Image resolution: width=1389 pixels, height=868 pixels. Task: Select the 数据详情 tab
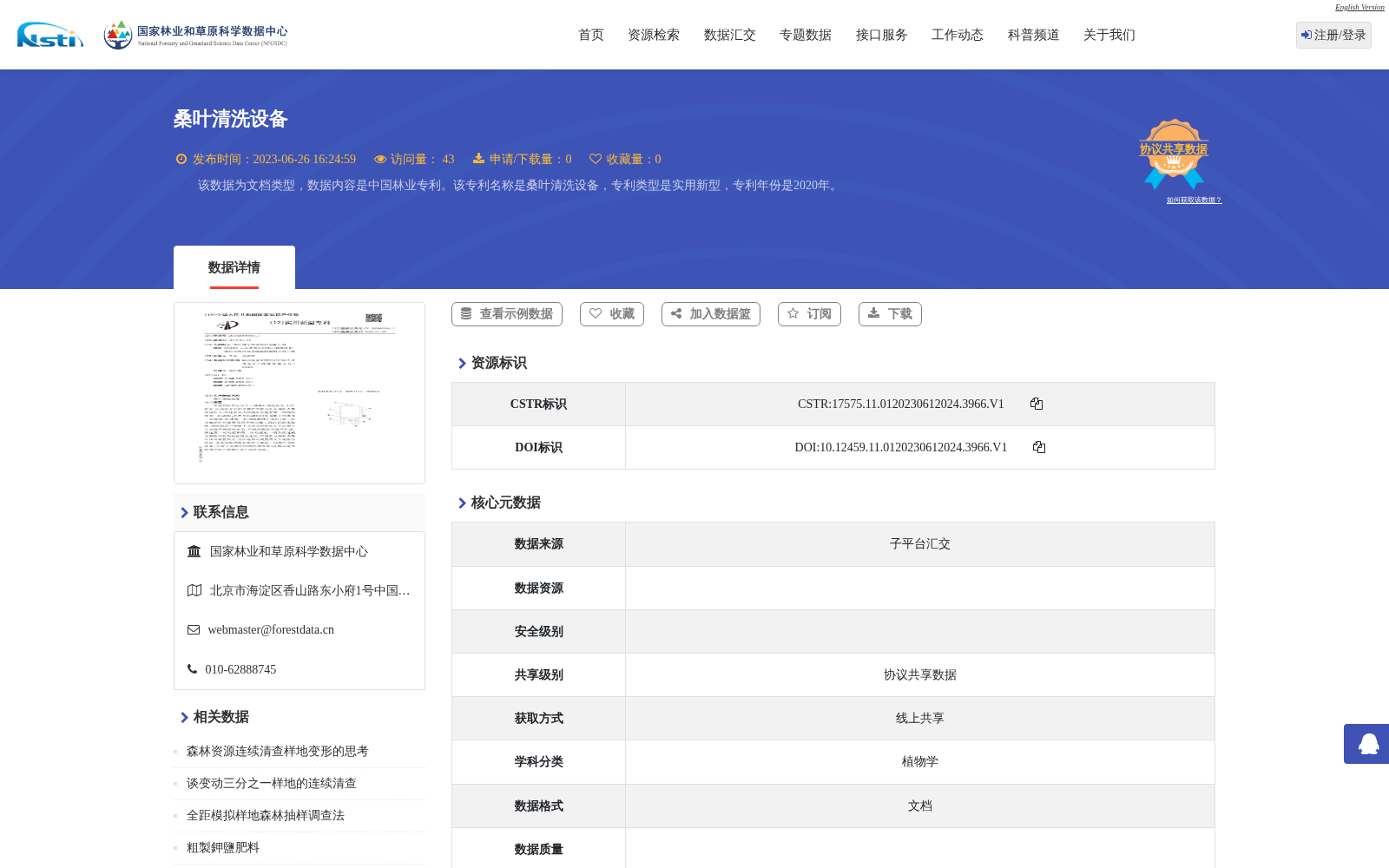click(234, 267)
